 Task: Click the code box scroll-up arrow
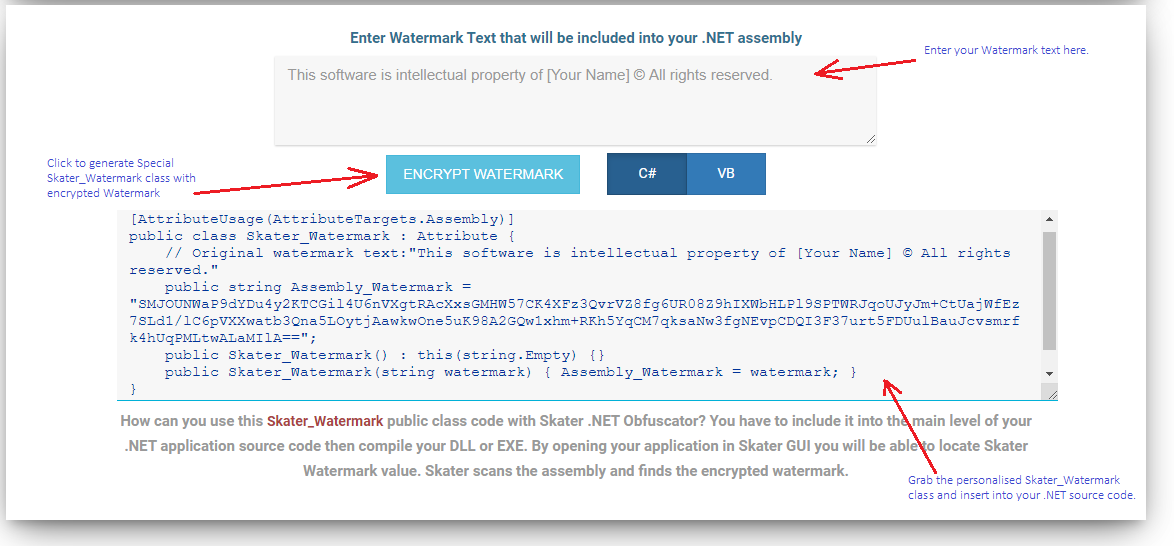[1049, 219]
